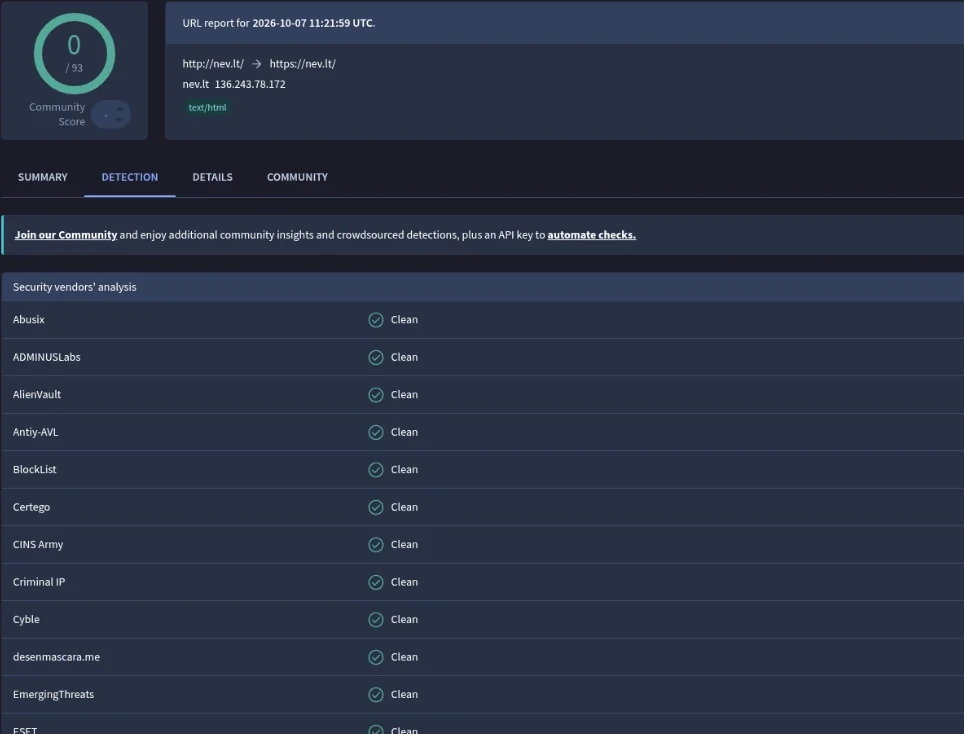Vote up the Community Score
Screen dimensions: 964x734
(x=119, y=109)
